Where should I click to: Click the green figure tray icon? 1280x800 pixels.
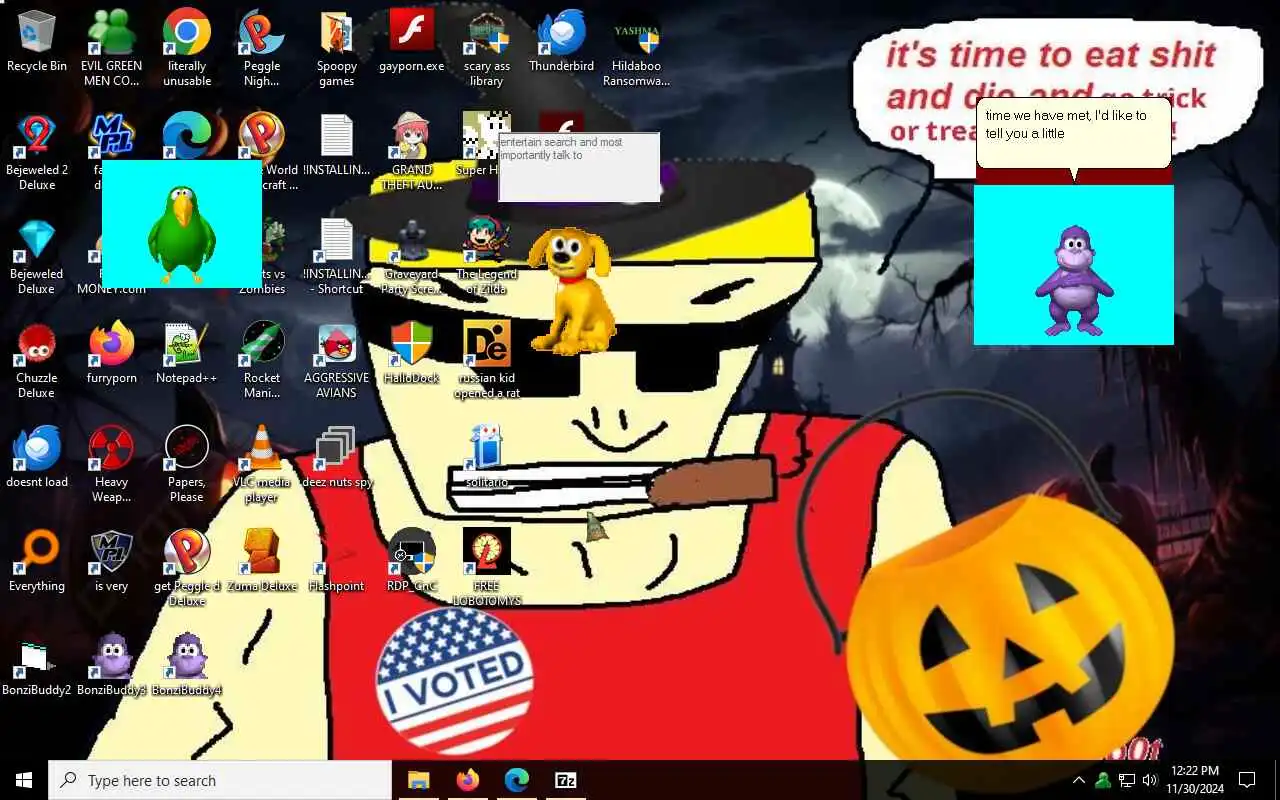1103,780
